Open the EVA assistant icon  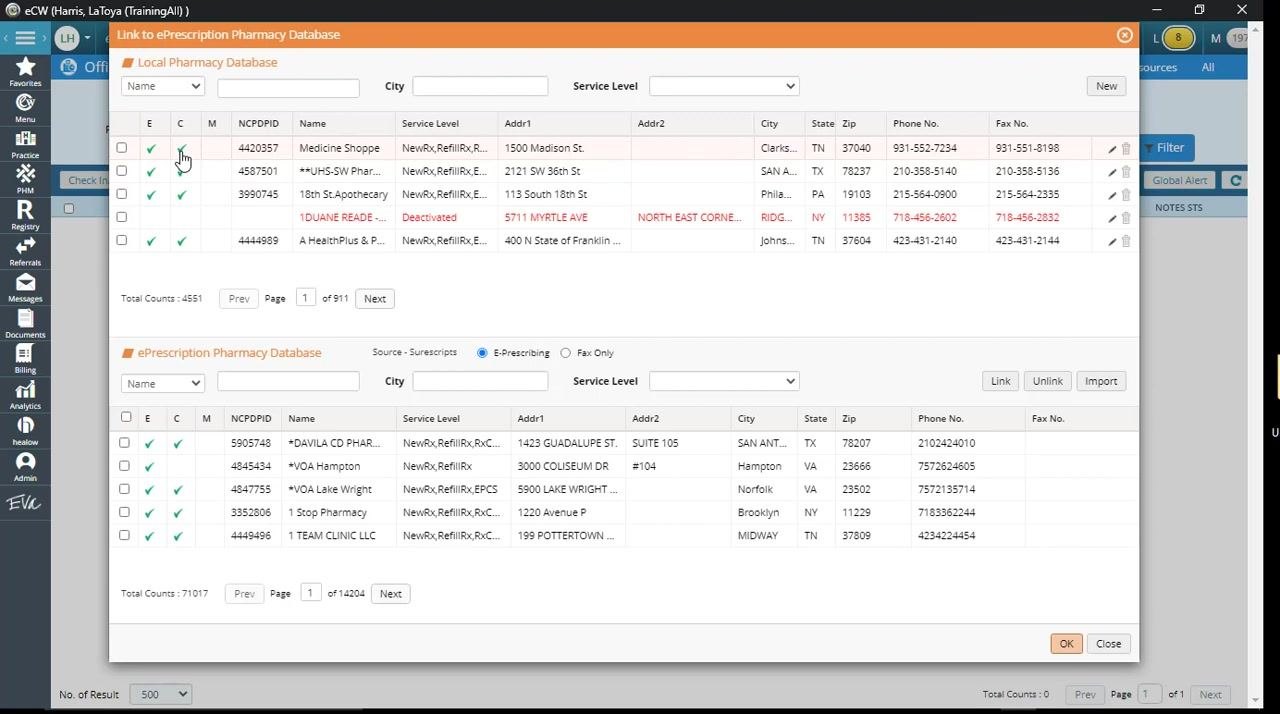(x=25, y=503)
